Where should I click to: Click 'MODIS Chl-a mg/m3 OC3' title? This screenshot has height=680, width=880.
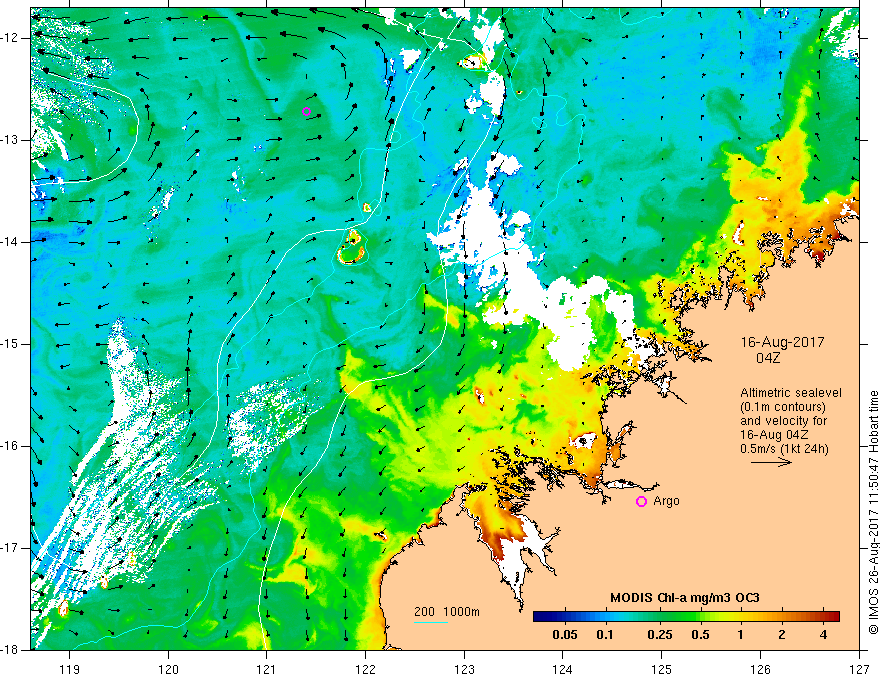click(x=685, y=598)
